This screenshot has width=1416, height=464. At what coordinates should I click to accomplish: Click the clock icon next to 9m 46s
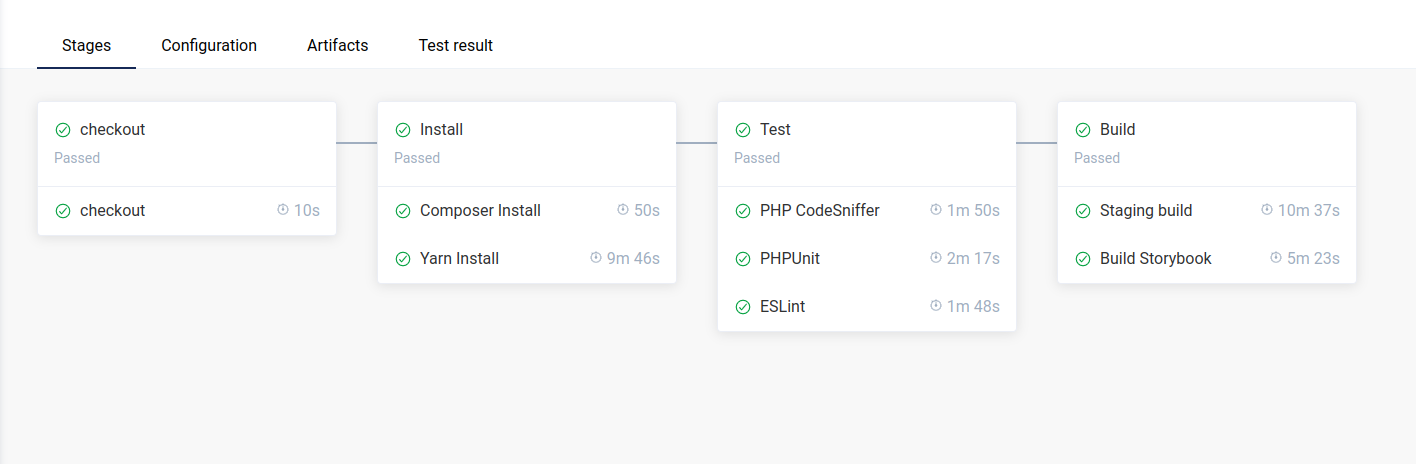click(x=596, y=258)
